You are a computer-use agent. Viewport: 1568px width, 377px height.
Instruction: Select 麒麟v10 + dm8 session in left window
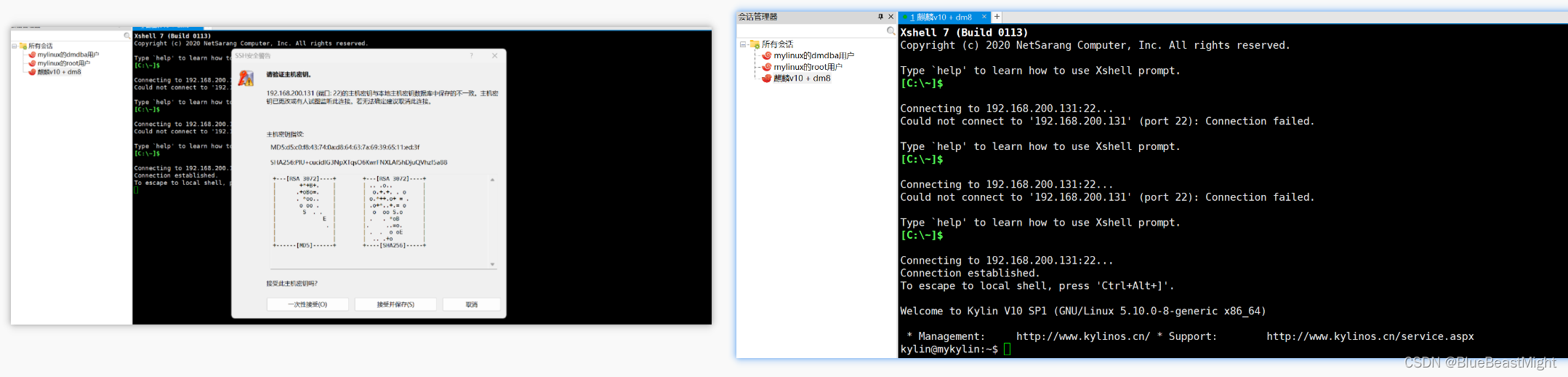click(60, 72)
